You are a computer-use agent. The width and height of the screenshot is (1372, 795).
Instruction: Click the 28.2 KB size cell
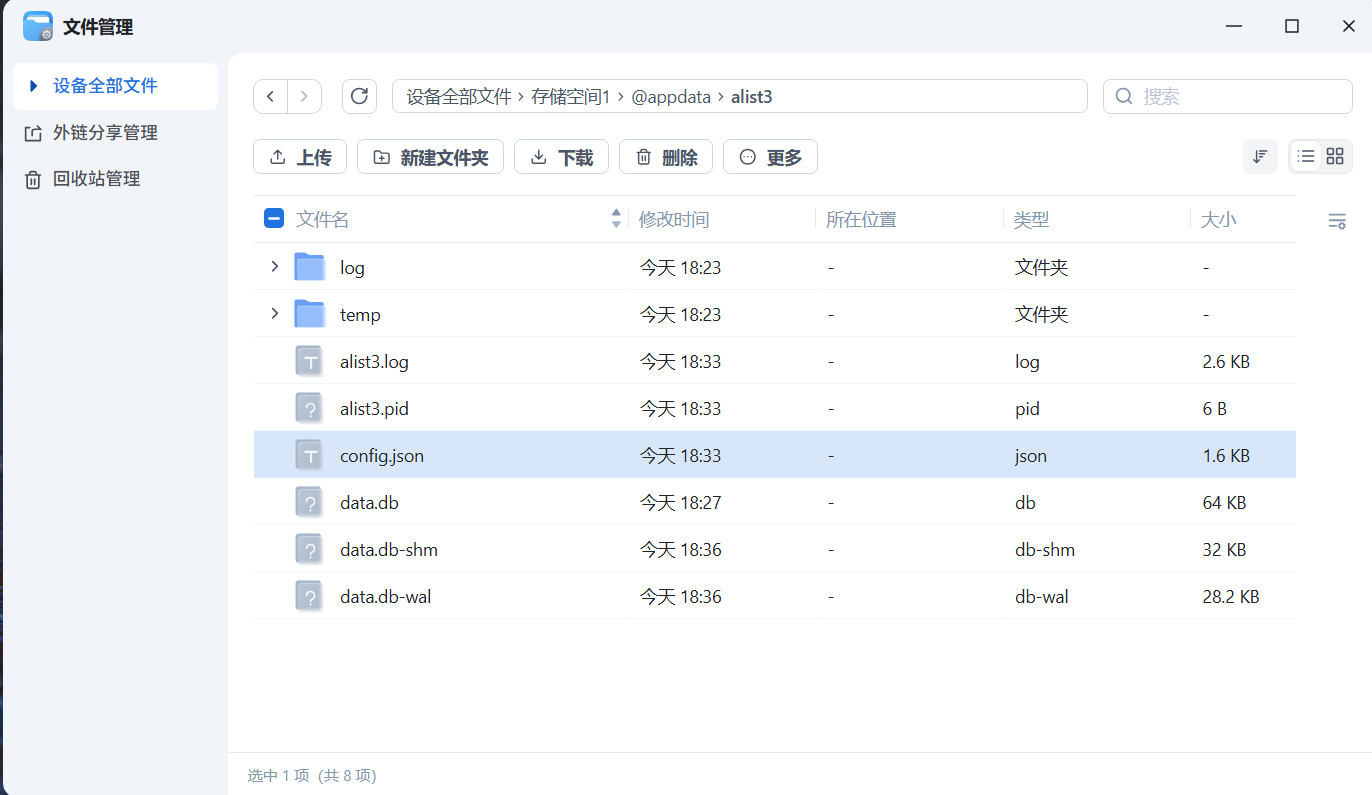point(1231,597)
